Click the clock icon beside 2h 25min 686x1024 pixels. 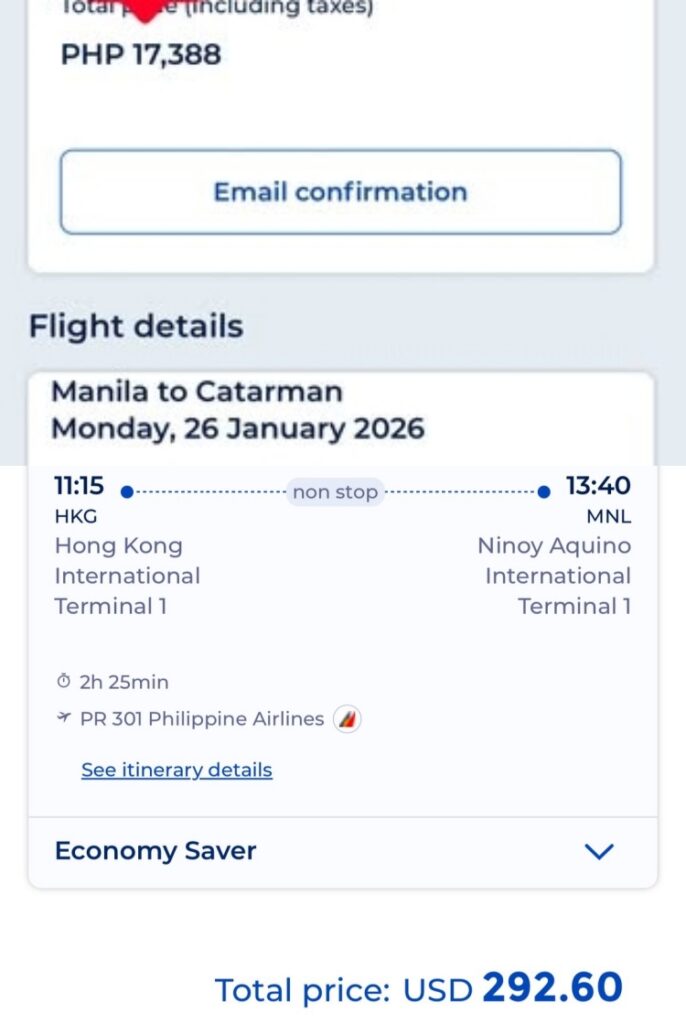click(64, 682)
